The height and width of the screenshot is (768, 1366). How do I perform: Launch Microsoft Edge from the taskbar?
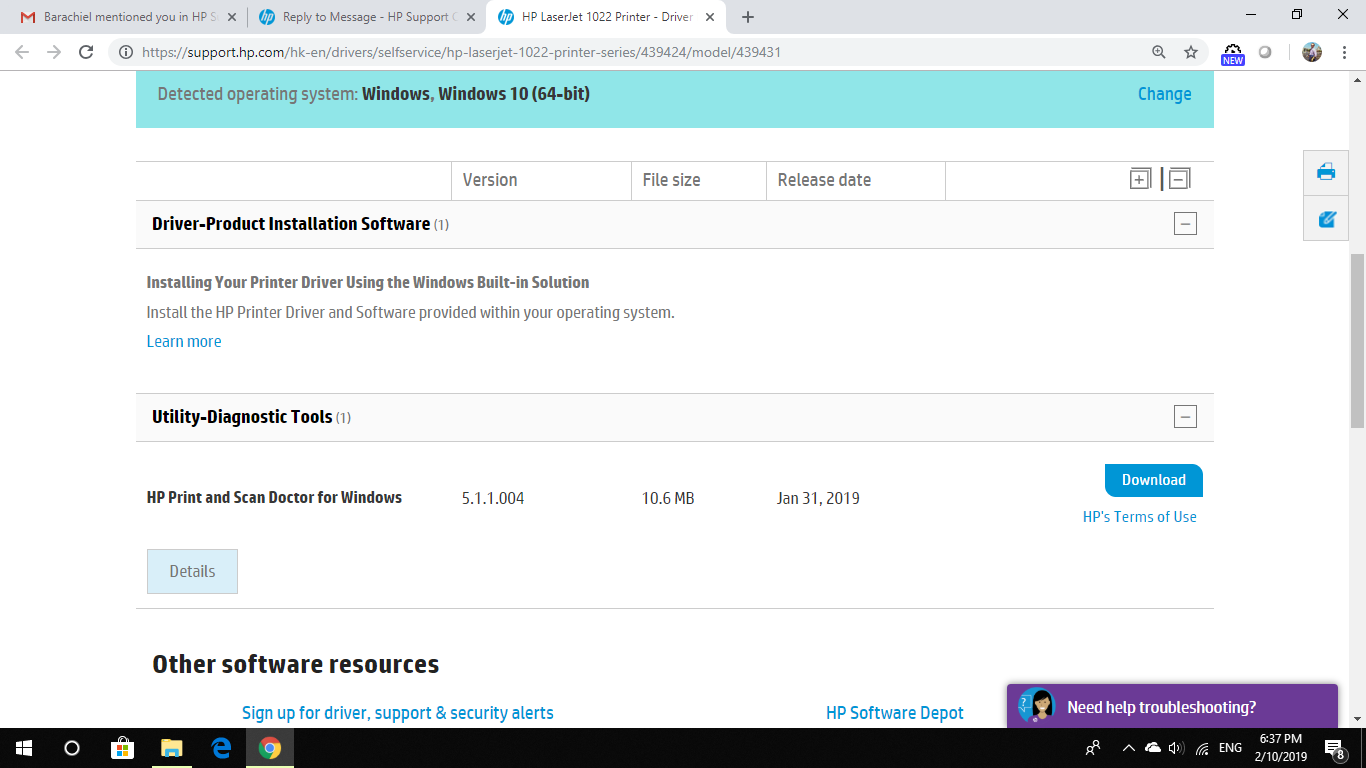click(221, 747)
